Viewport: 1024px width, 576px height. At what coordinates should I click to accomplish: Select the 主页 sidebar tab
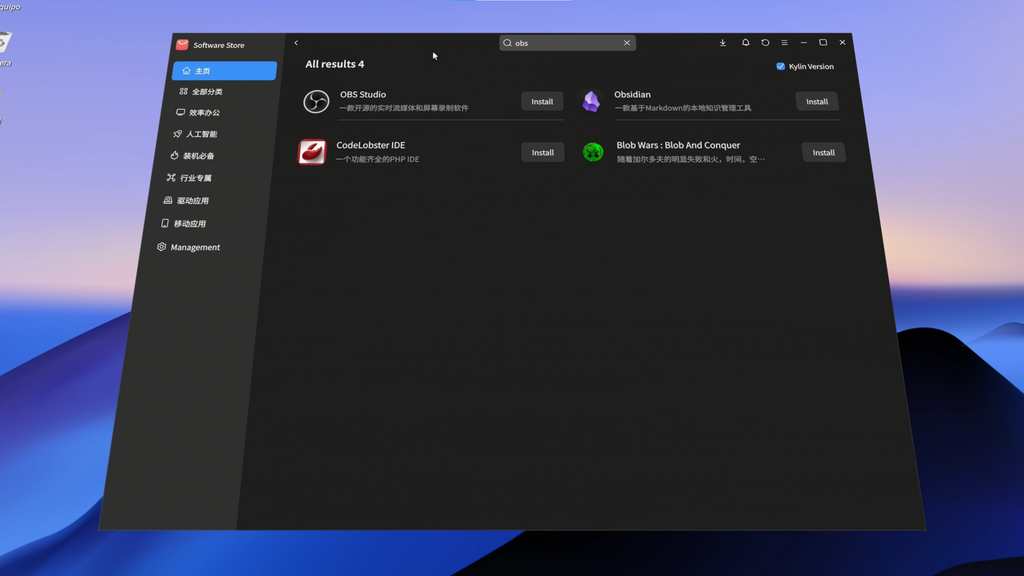(224, 71)
